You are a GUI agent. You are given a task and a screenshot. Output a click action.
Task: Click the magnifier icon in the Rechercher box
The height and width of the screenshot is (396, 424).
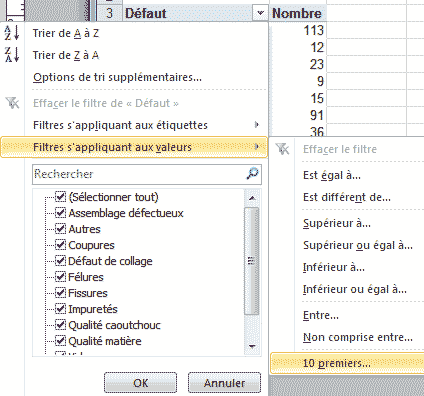(x=252, y=173)
